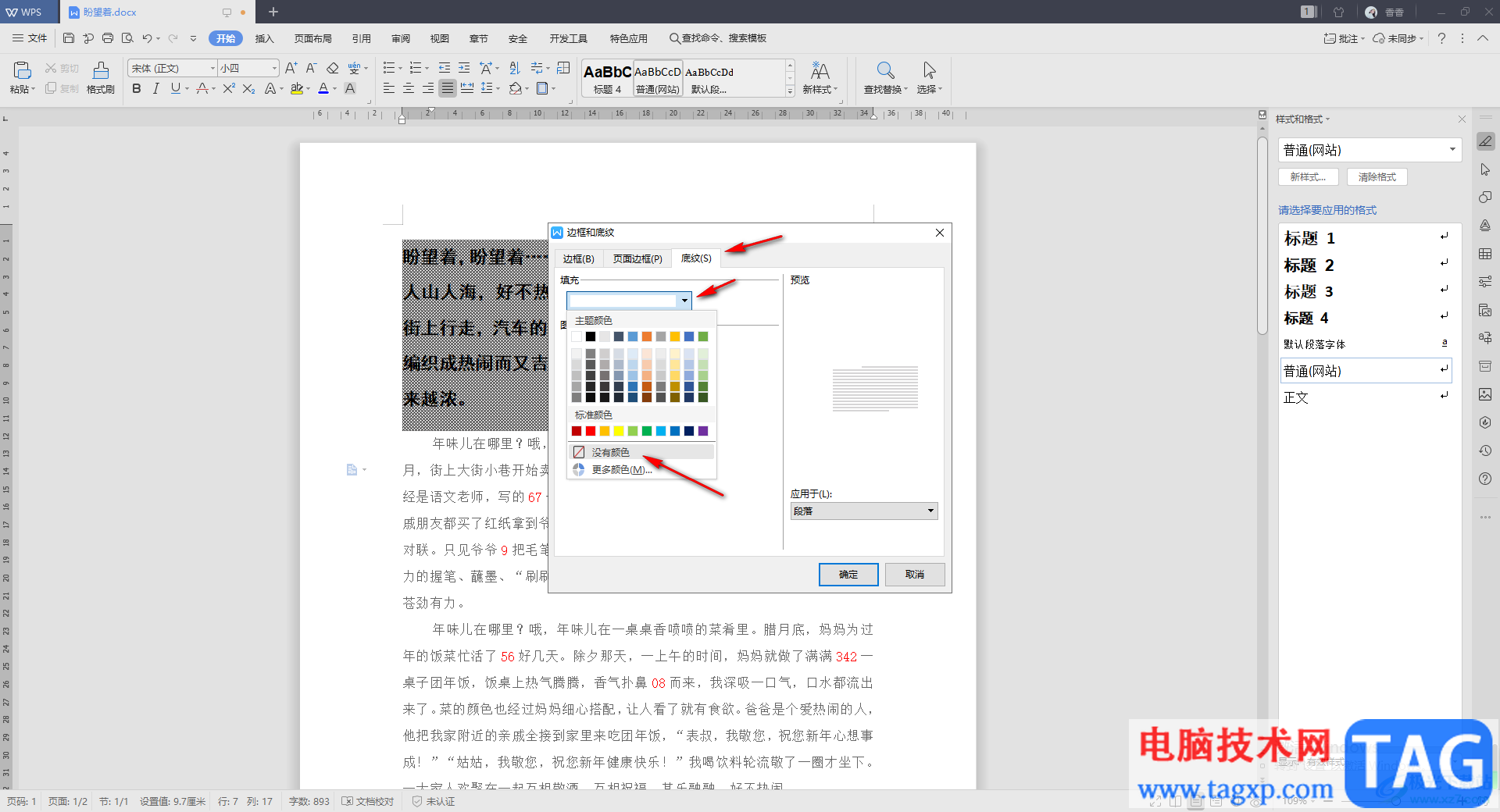Click the text highlight color icon
The image size is (1500, 812).
(x=297, y=89)
